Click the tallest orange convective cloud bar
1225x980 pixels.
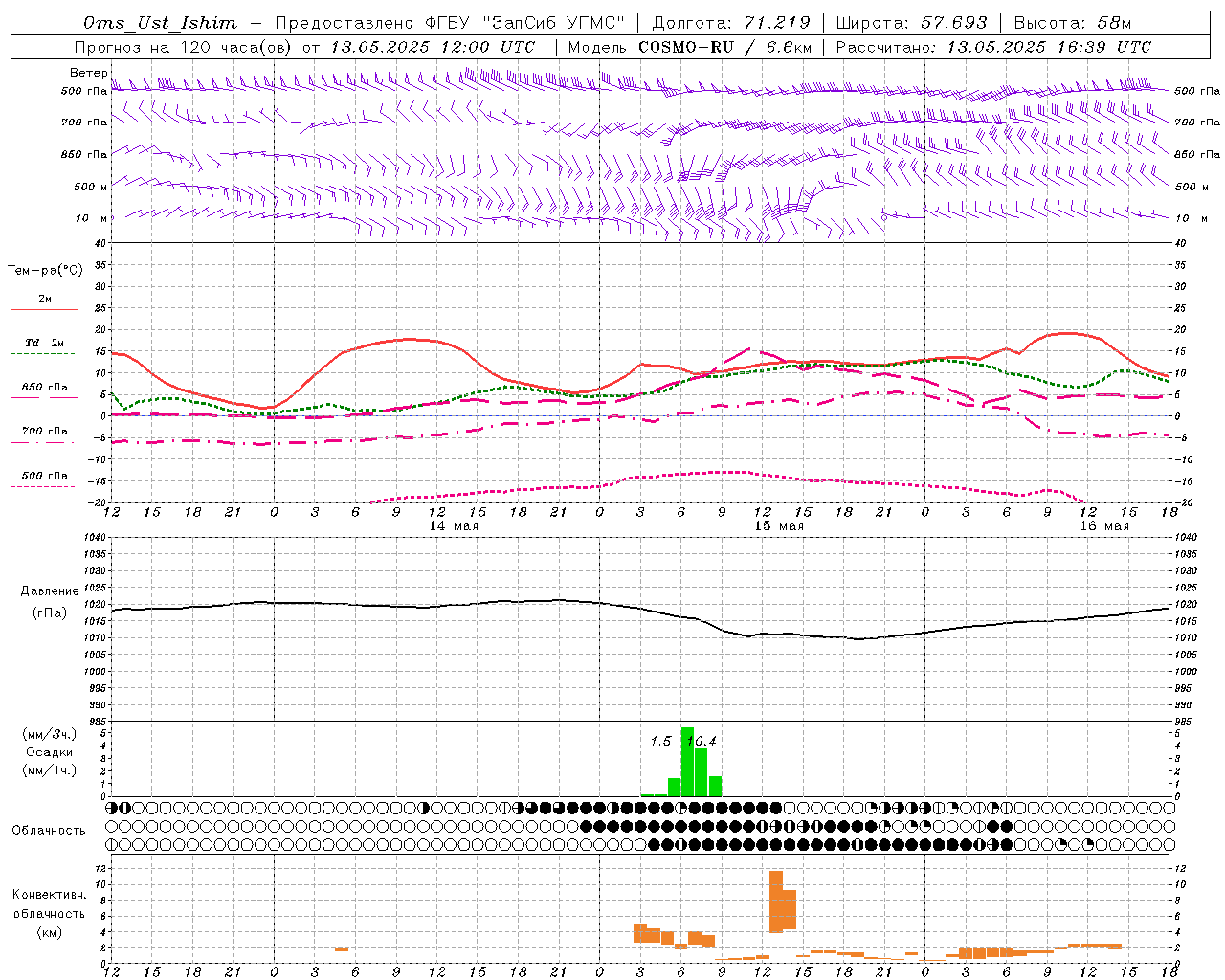[775, 902]
